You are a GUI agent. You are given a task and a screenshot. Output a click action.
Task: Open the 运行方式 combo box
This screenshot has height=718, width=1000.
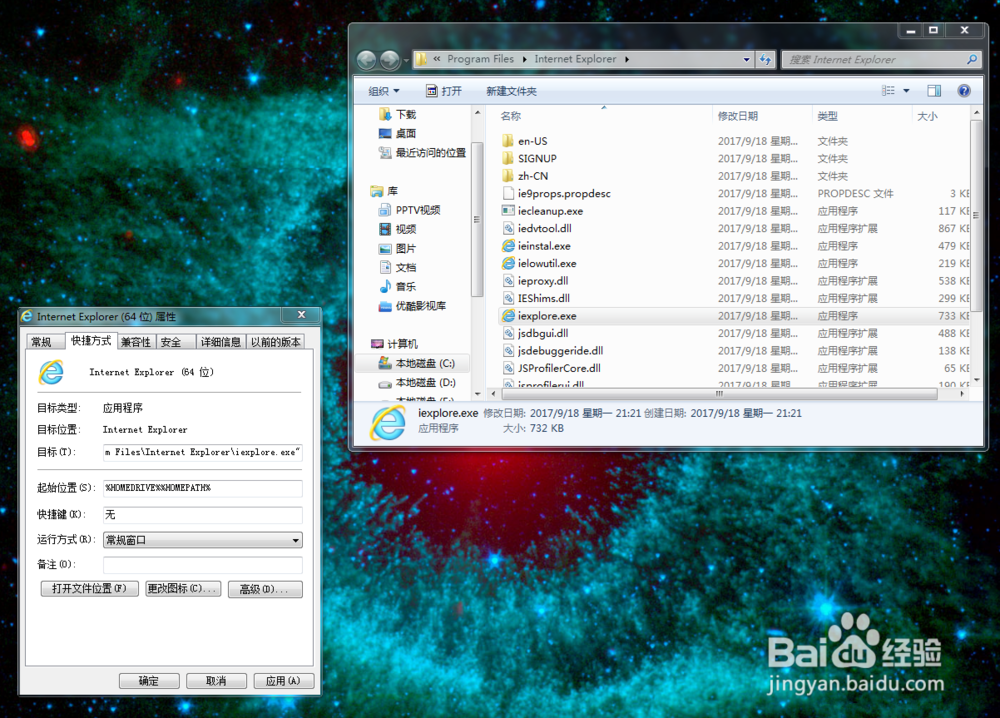pyautogui.click(x=203, y=540)
